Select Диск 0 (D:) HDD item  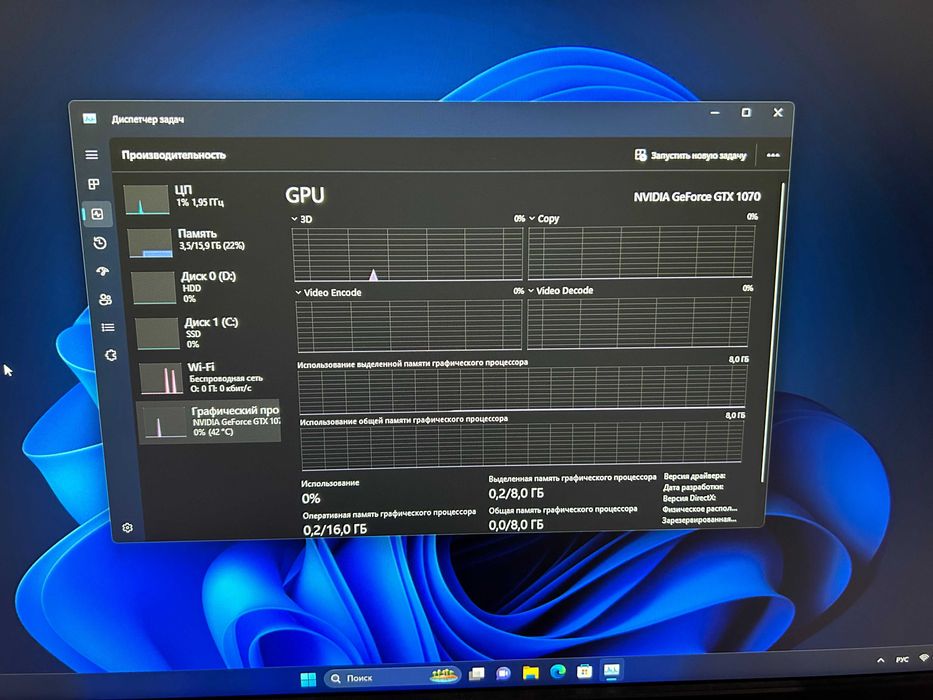tap(205, 287)
